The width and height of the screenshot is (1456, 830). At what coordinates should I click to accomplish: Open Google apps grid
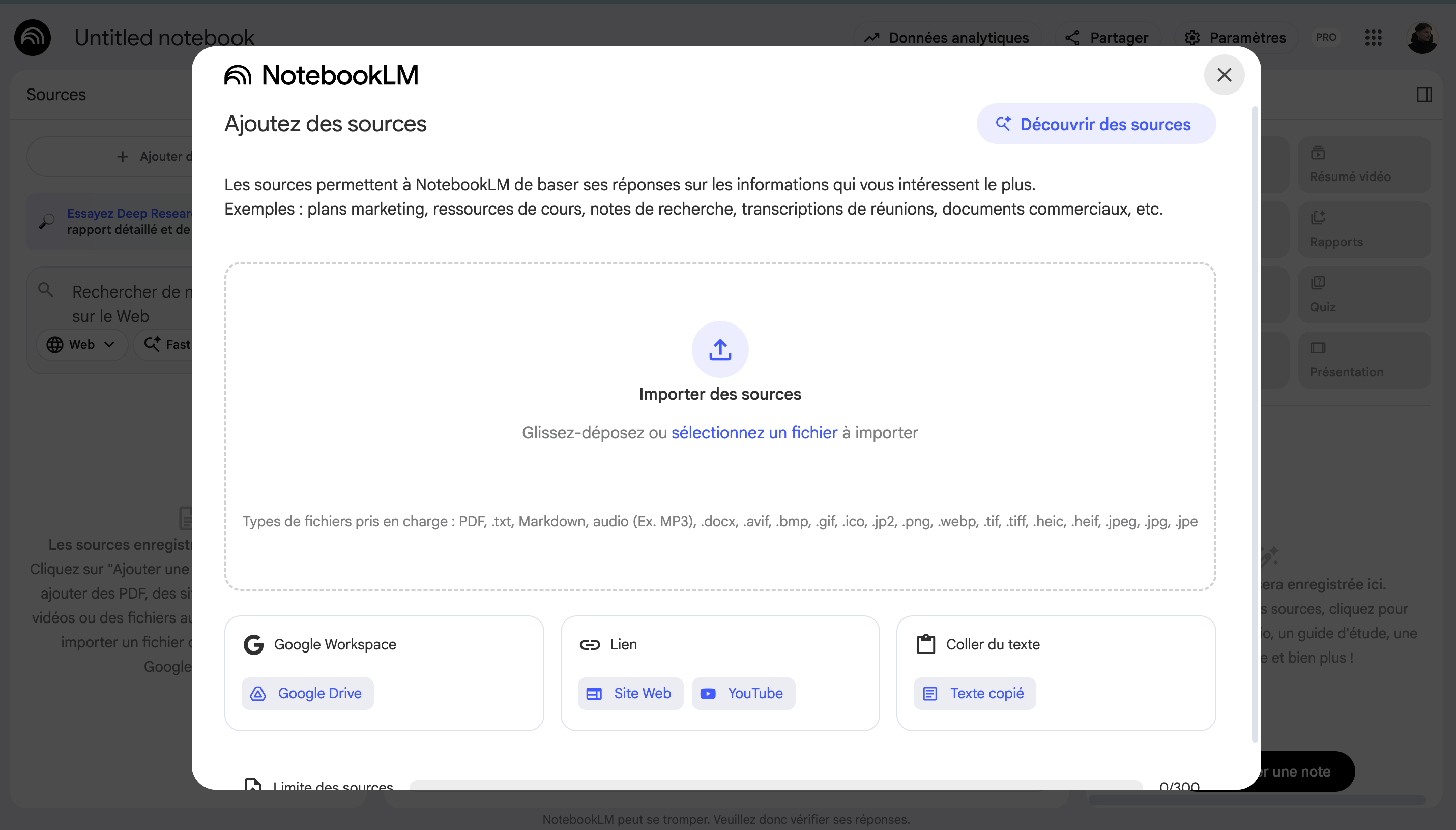[x=1374, y=38]
